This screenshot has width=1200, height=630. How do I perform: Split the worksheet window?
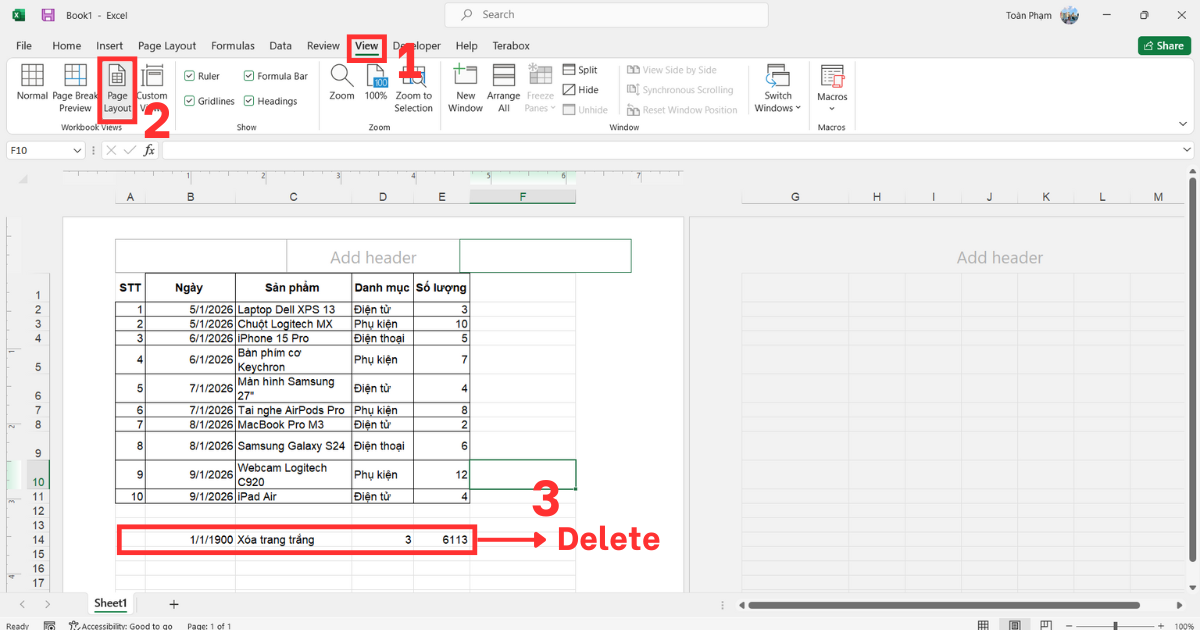pyautogui.click(x=579, y=70)
